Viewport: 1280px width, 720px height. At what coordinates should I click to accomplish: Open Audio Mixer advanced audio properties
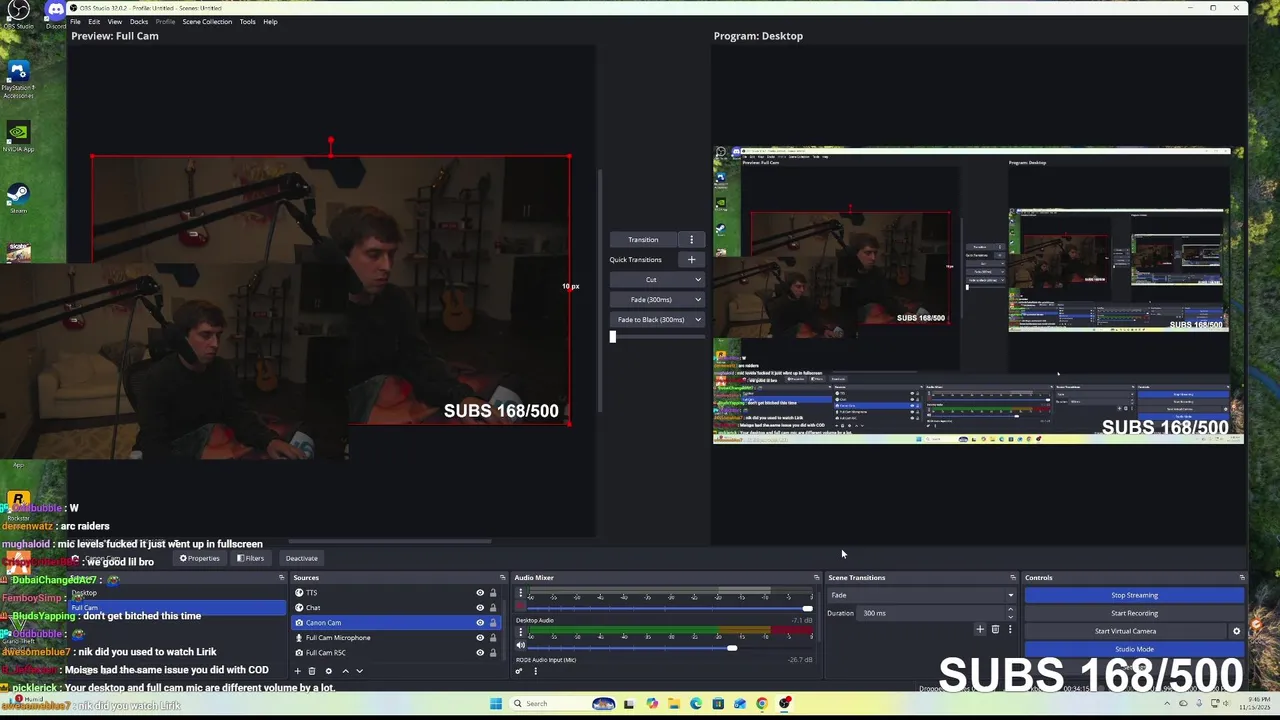(519, 671)
